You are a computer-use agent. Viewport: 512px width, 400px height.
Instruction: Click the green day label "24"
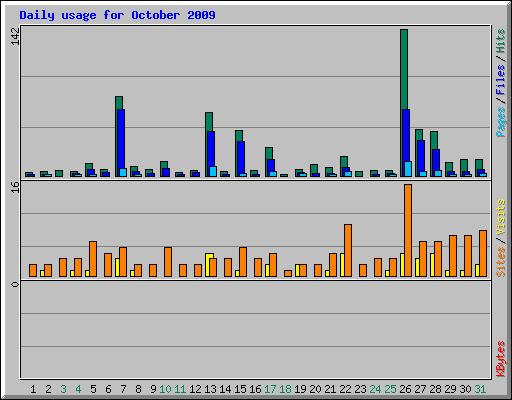point(375,389)
